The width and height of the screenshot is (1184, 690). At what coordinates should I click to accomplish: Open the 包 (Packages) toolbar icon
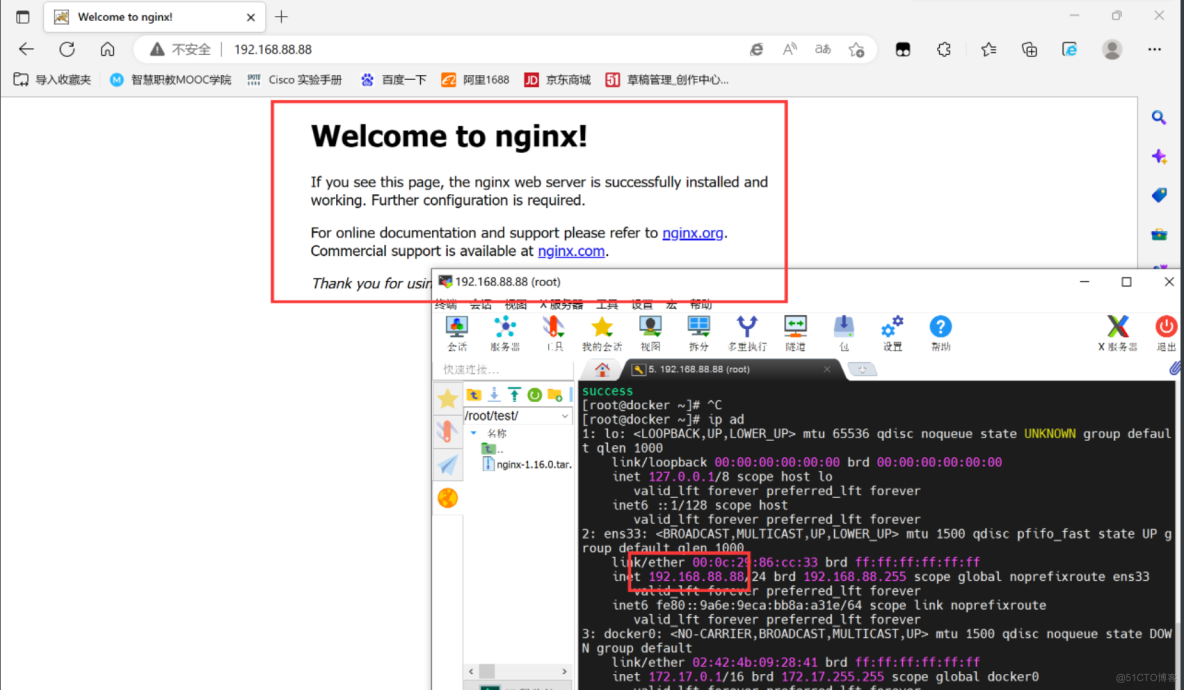(843, 333)
